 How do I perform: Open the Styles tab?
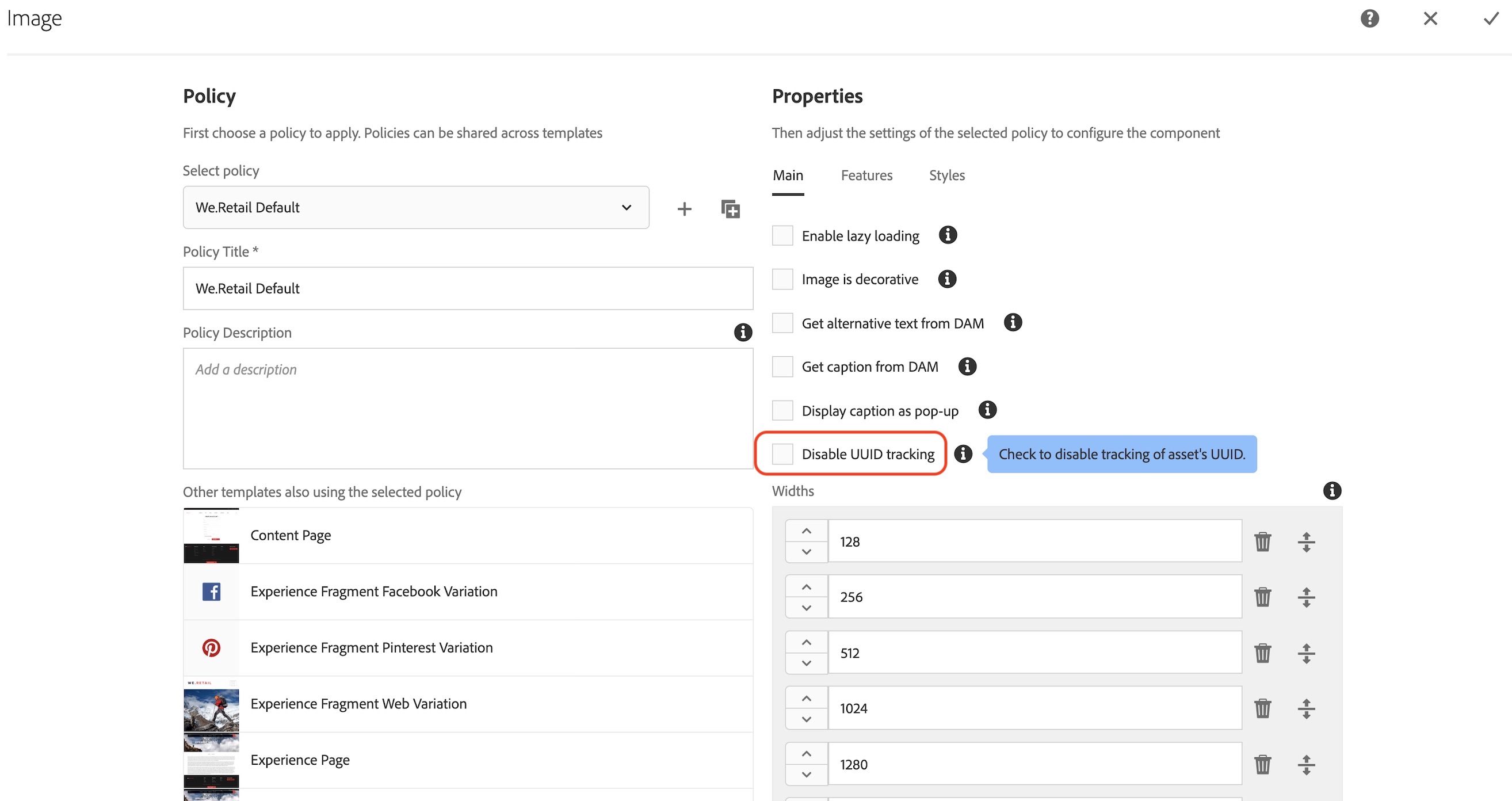tap(946, 175)
